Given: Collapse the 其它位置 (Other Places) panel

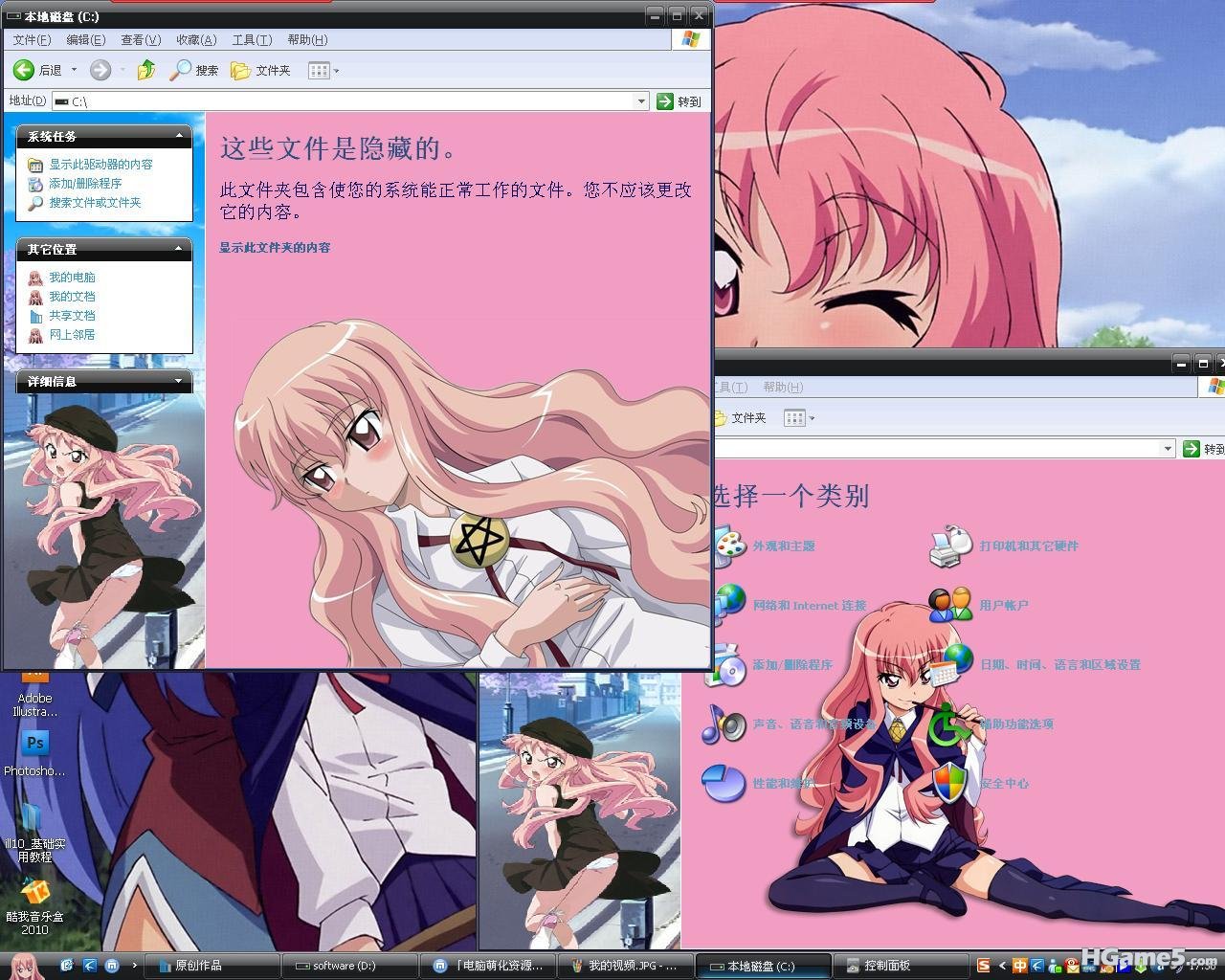Looking at the screenshot, I should pos(179,249).
